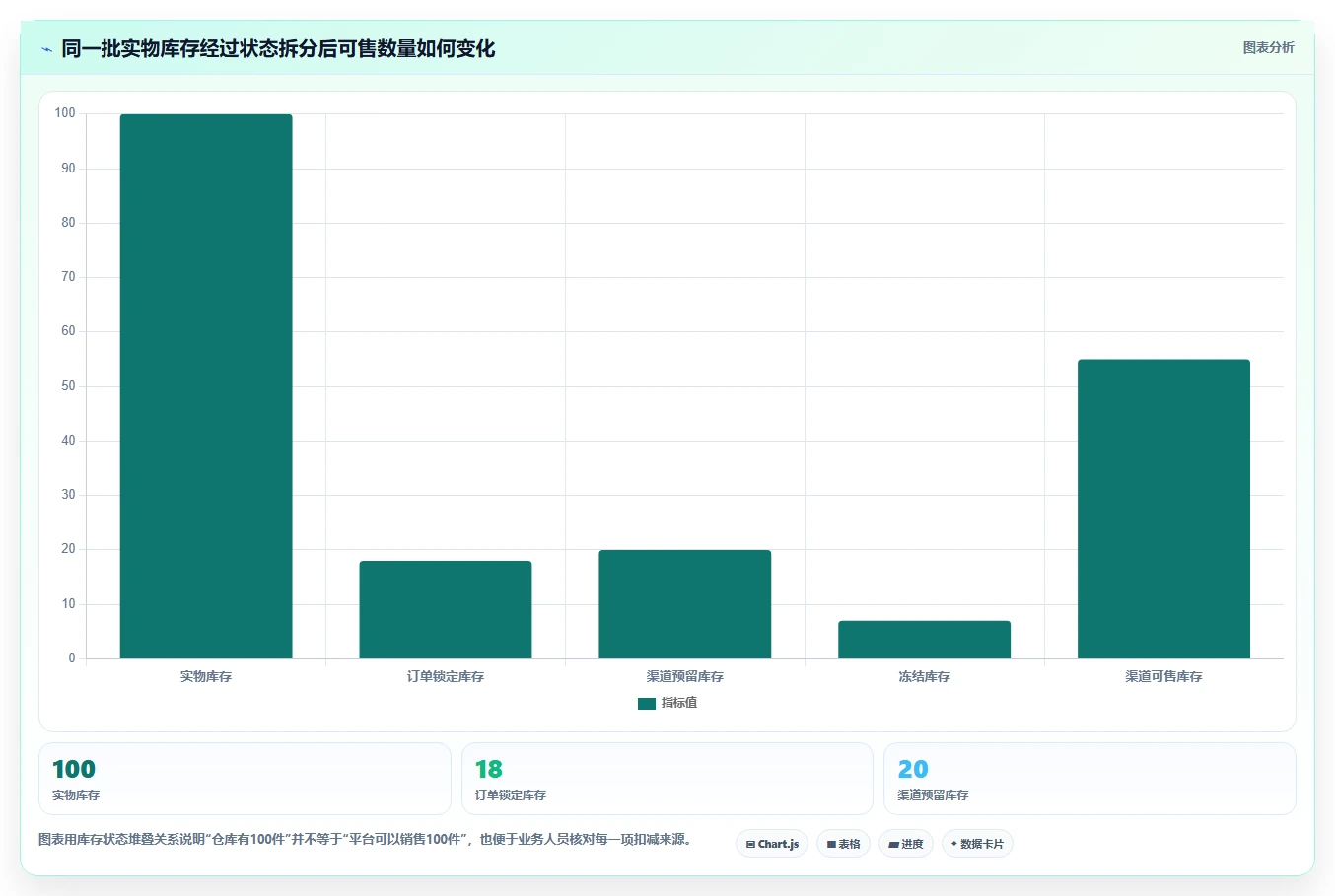1335x896 pixels.
Task: Click the y-axis value 100
Action: pyautogui.click(x=65, y=113)
